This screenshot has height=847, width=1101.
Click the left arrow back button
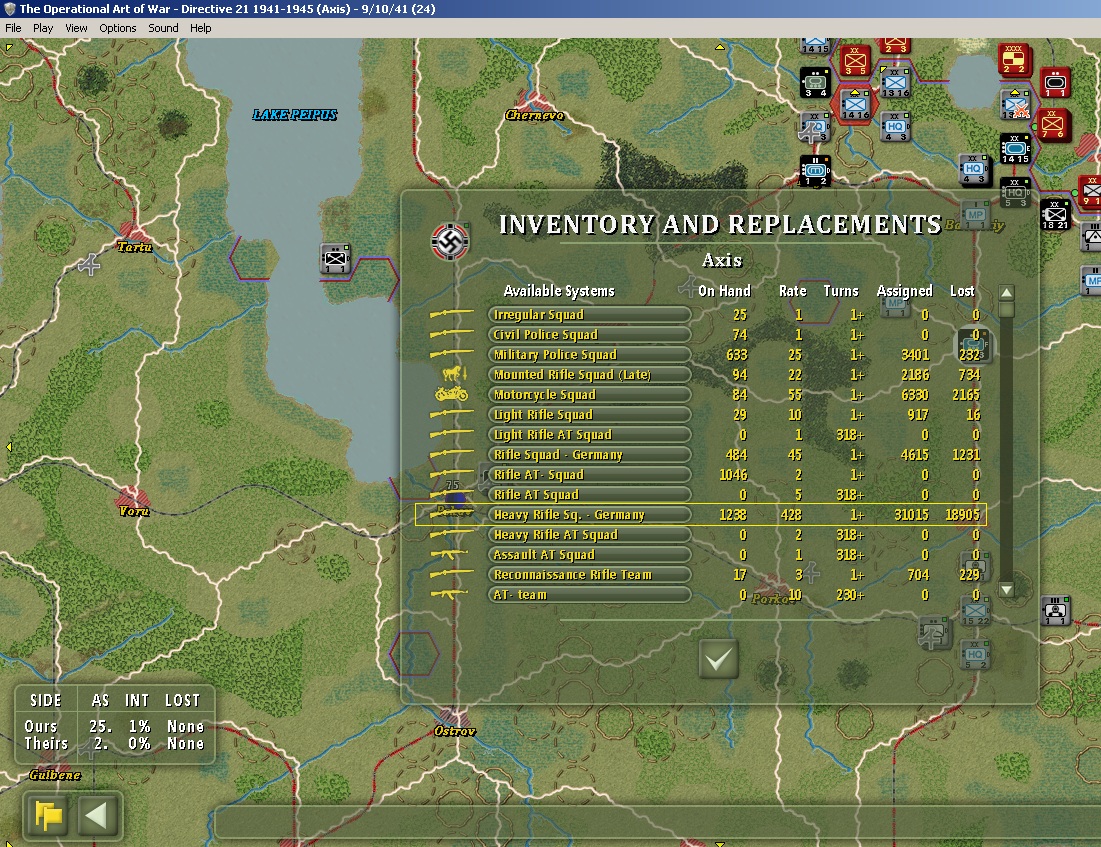pyautogui.click(x=97, y=815)
